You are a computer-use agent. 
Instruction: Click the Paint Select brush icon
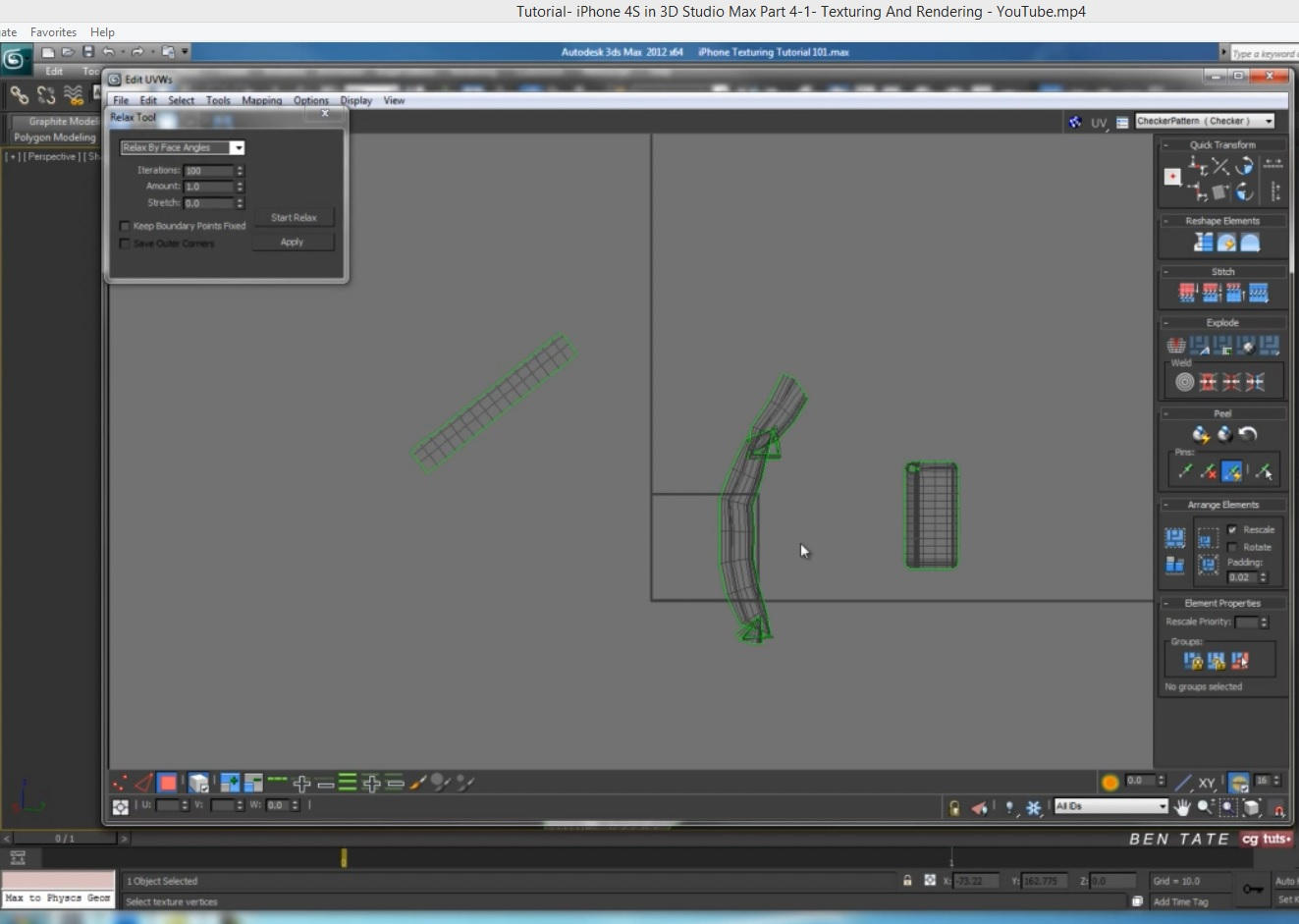pos(418,783)
